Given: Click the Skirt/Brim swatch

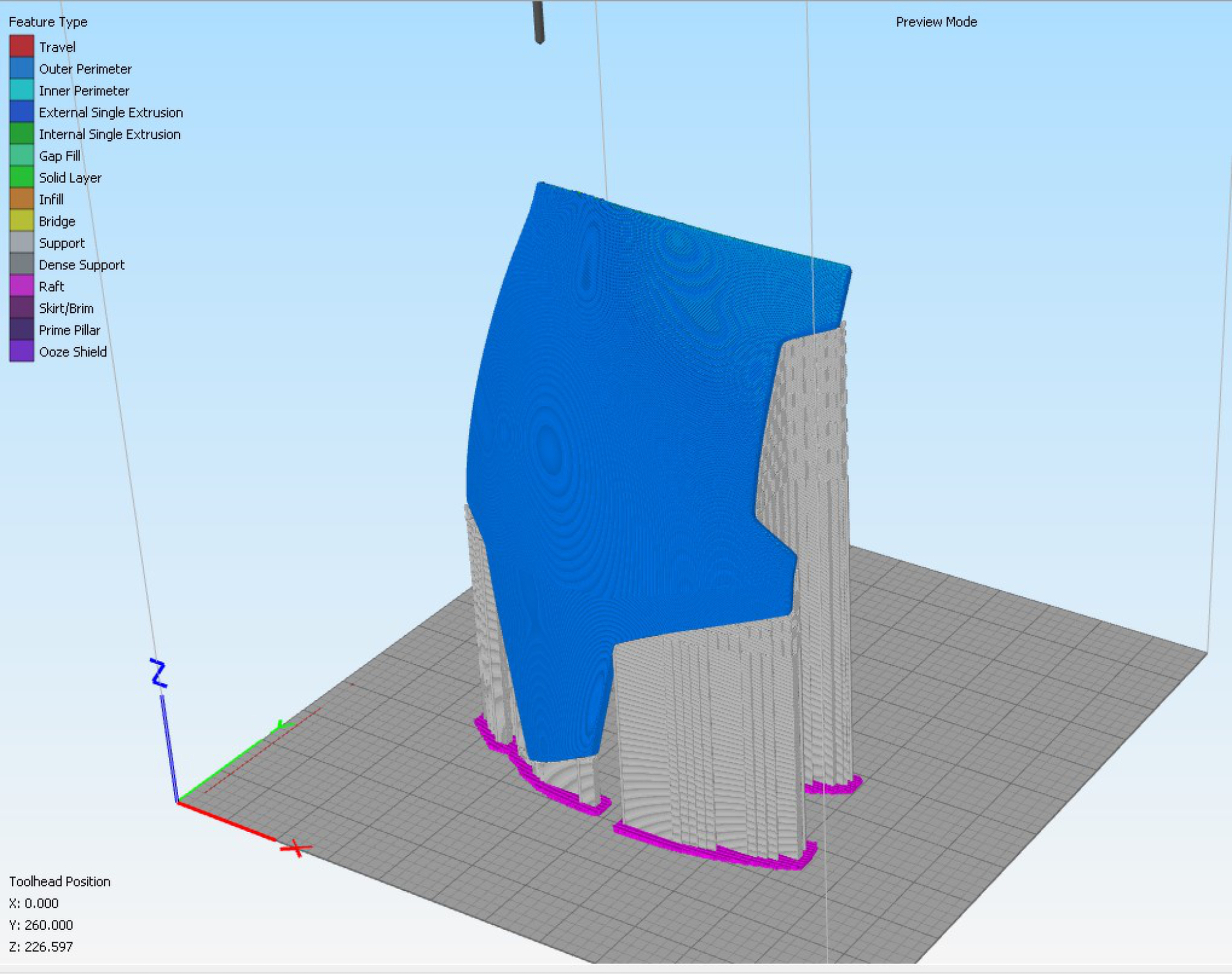Looking at the screenshot, I should (21, 308).
